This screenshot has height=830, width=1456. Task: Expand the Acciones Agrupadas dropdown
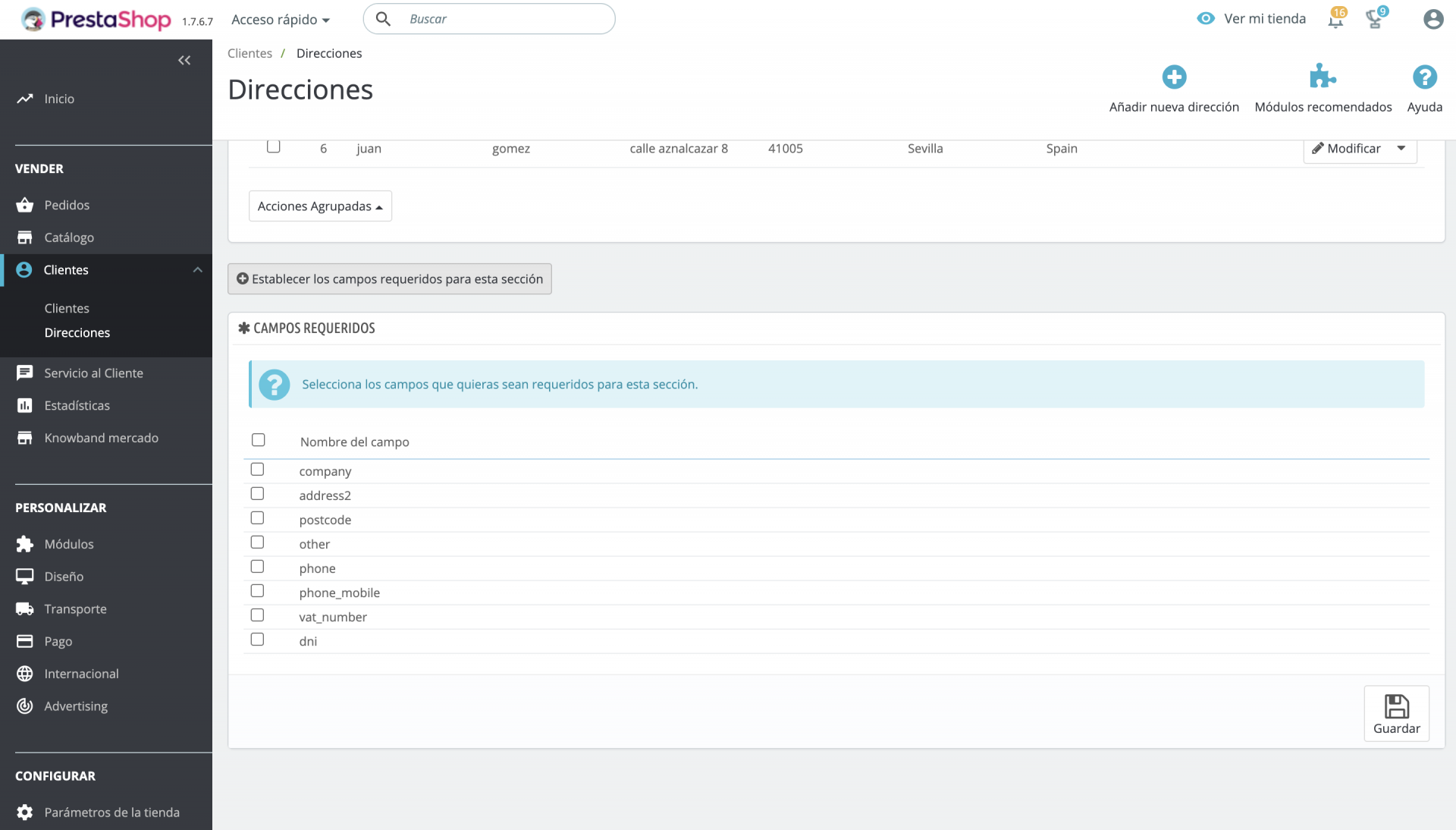click(x=320, y=206)
